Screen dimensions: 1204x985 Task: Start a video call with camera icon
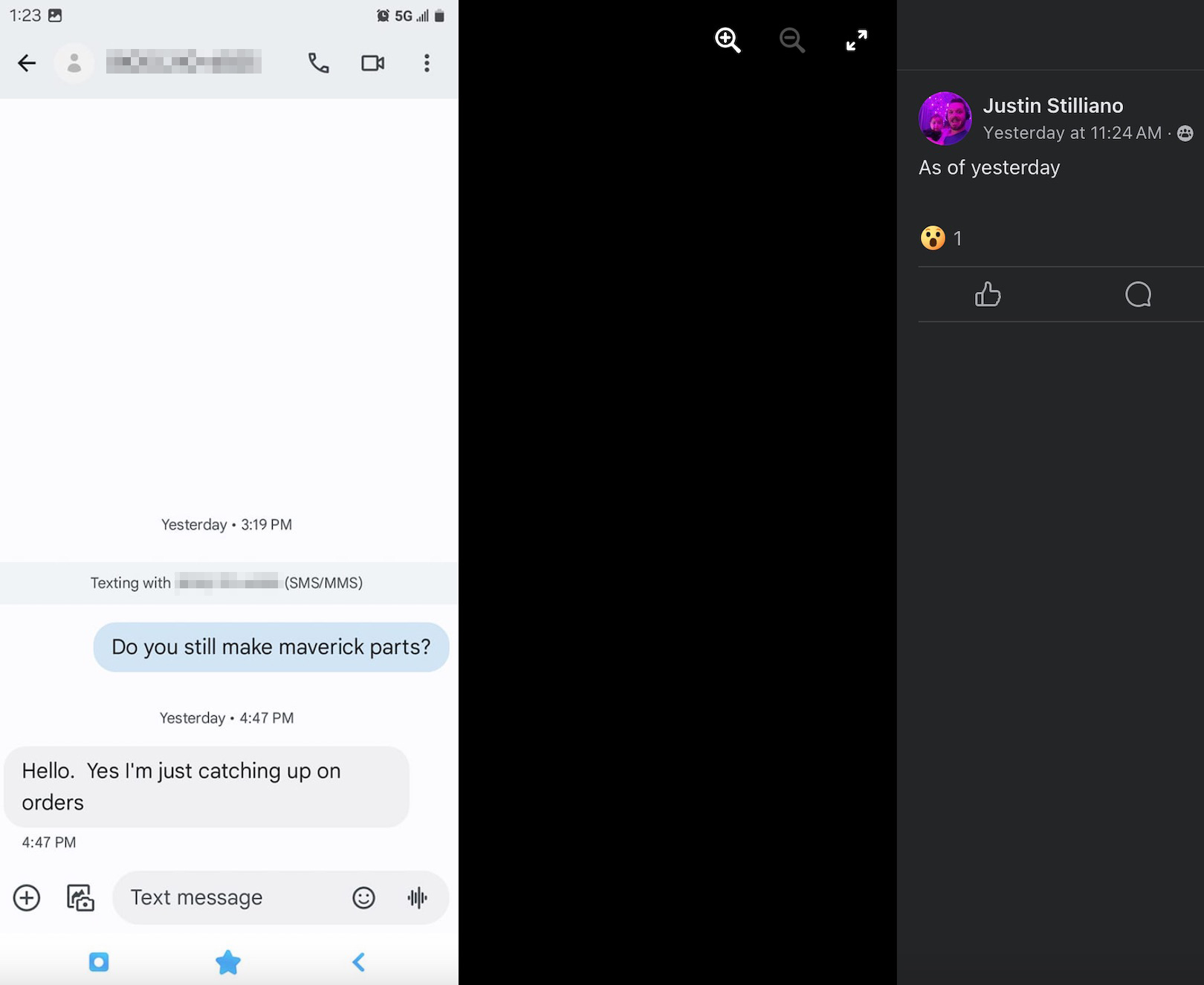(x=372, y=63)
